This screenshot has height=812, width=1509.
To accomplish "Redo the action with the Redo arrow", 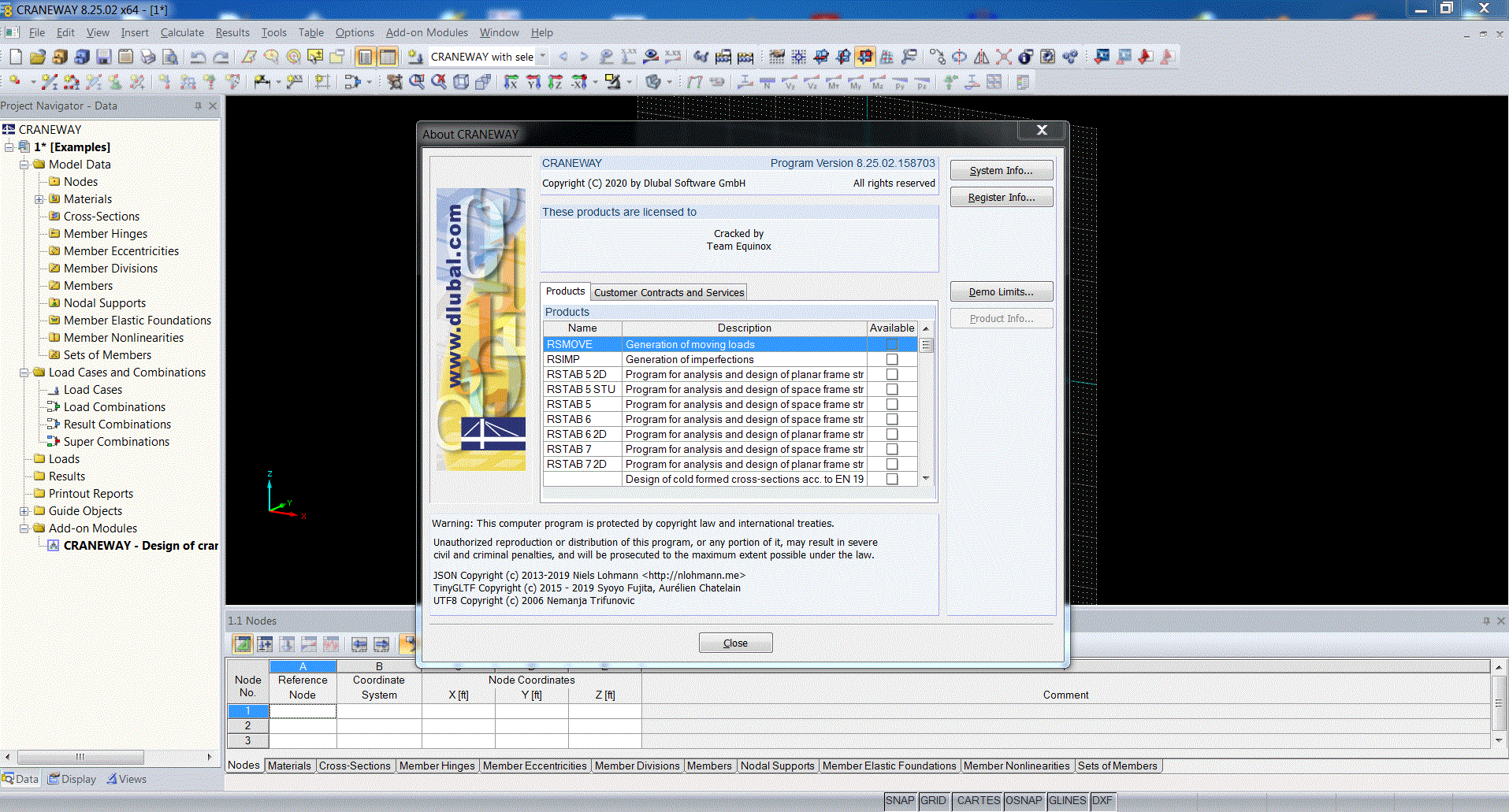I will 221,57.
